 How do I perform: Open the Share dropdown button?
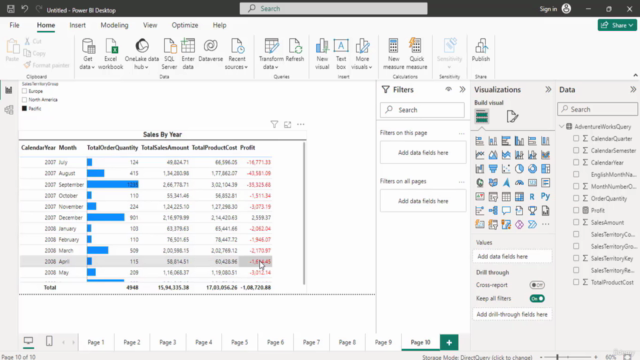click(x=617, y=25)
